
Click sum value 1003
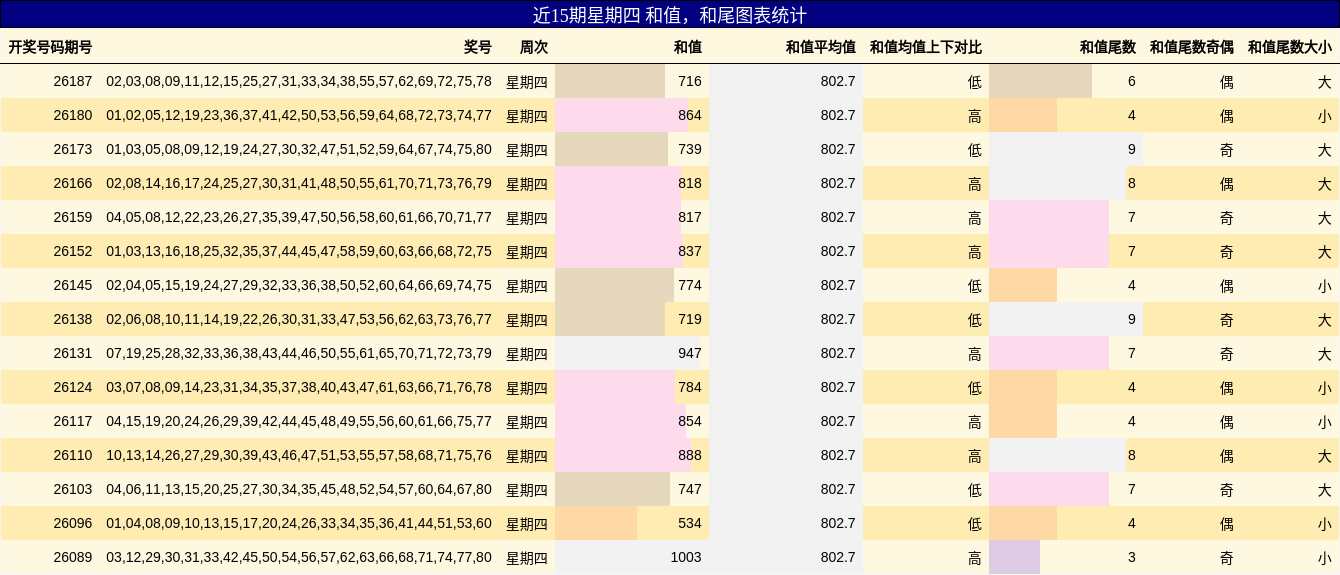coord(686,557)
